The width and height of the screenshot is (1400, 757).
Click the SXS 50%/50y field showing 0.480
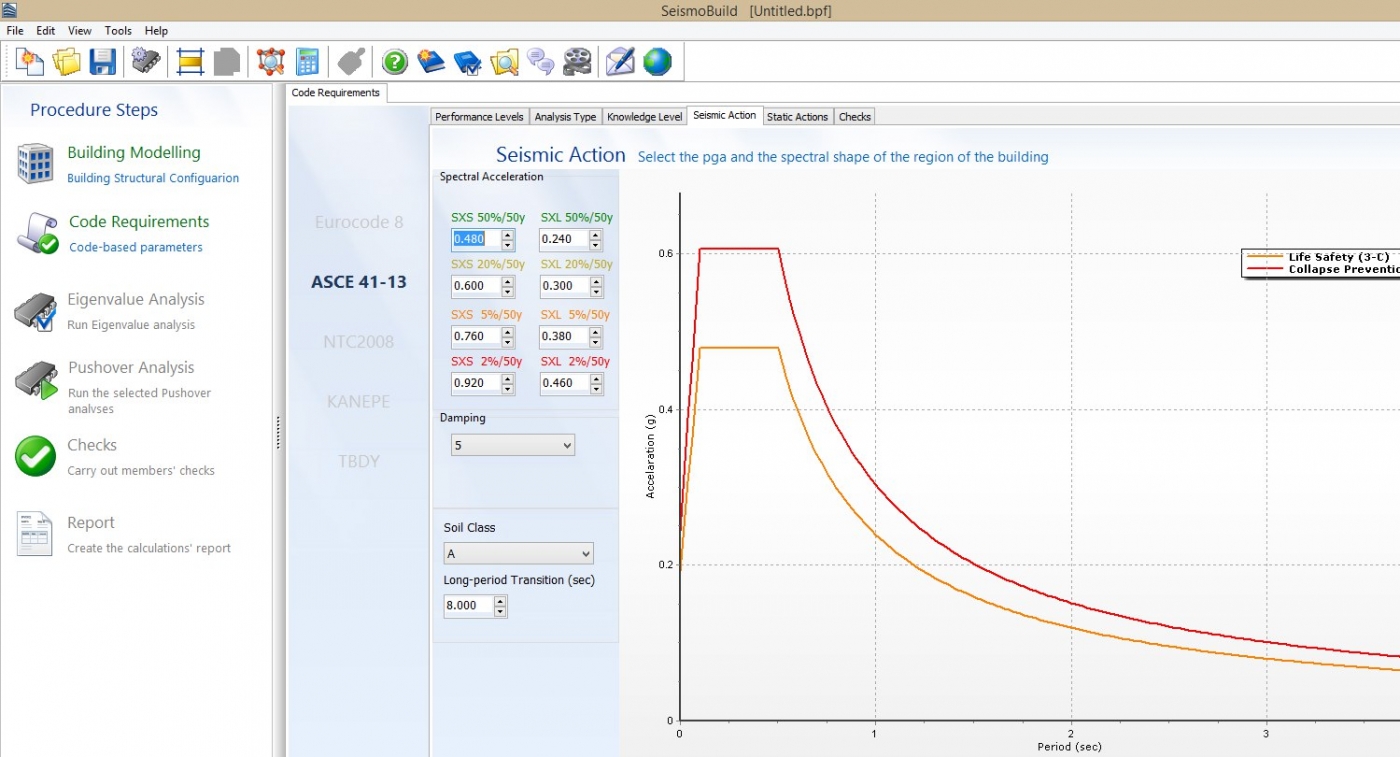pyautogui.click(x=476, y=239)
